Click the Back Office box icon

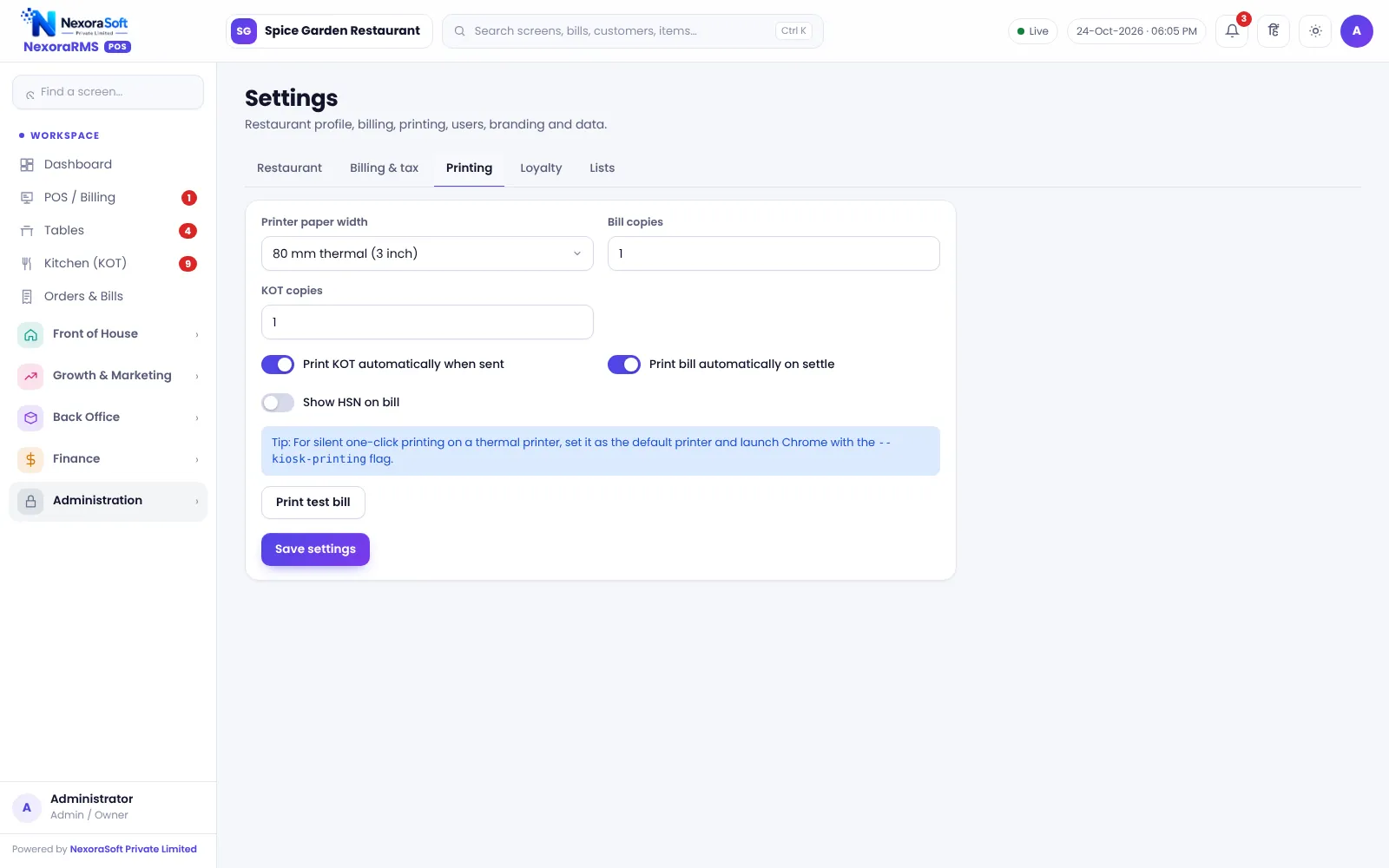tap(30, 418)
